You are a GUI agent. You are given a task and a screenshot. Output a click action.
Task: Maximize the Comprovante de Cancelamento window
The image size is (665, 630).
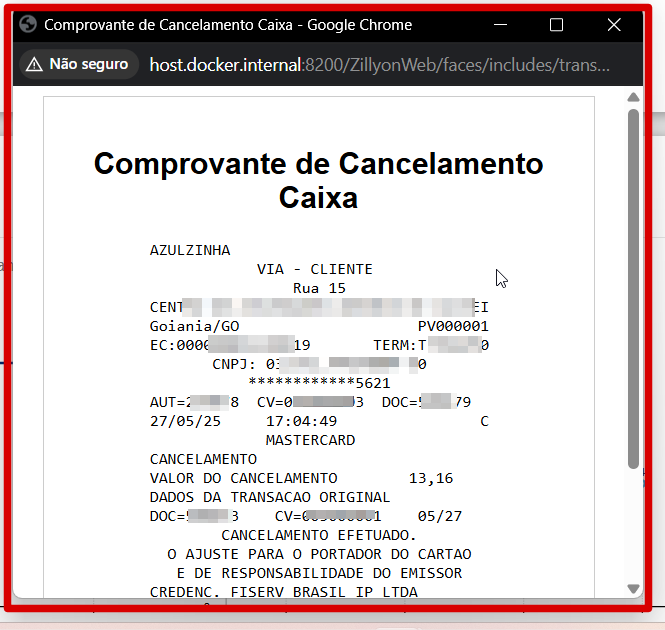click(557, 25)
